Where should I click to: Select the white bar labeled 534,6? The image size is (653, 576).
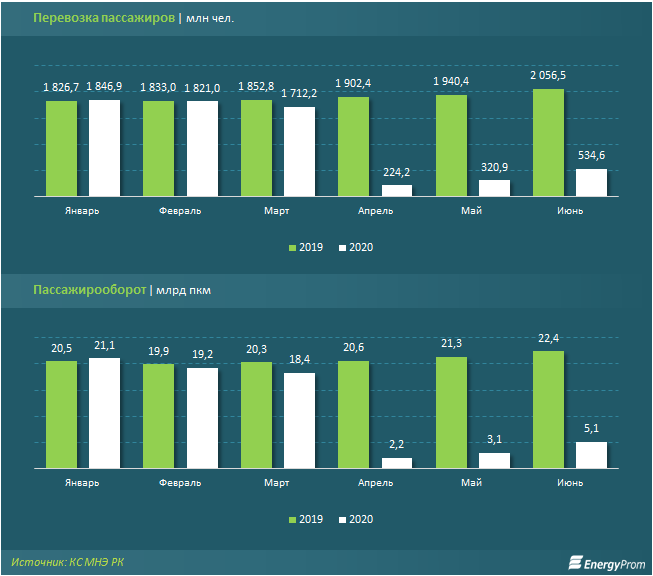pos(591,182)
